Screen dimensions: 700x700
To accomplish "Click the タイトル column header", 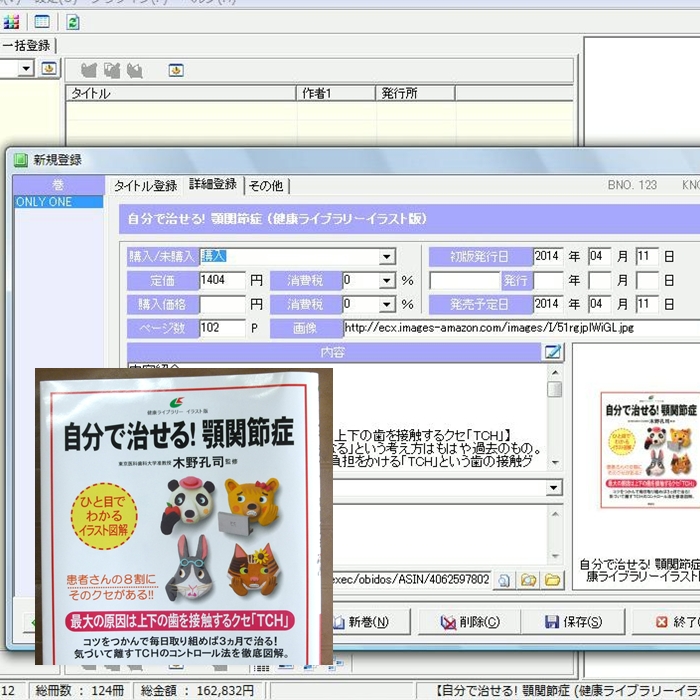I will 181,93.
